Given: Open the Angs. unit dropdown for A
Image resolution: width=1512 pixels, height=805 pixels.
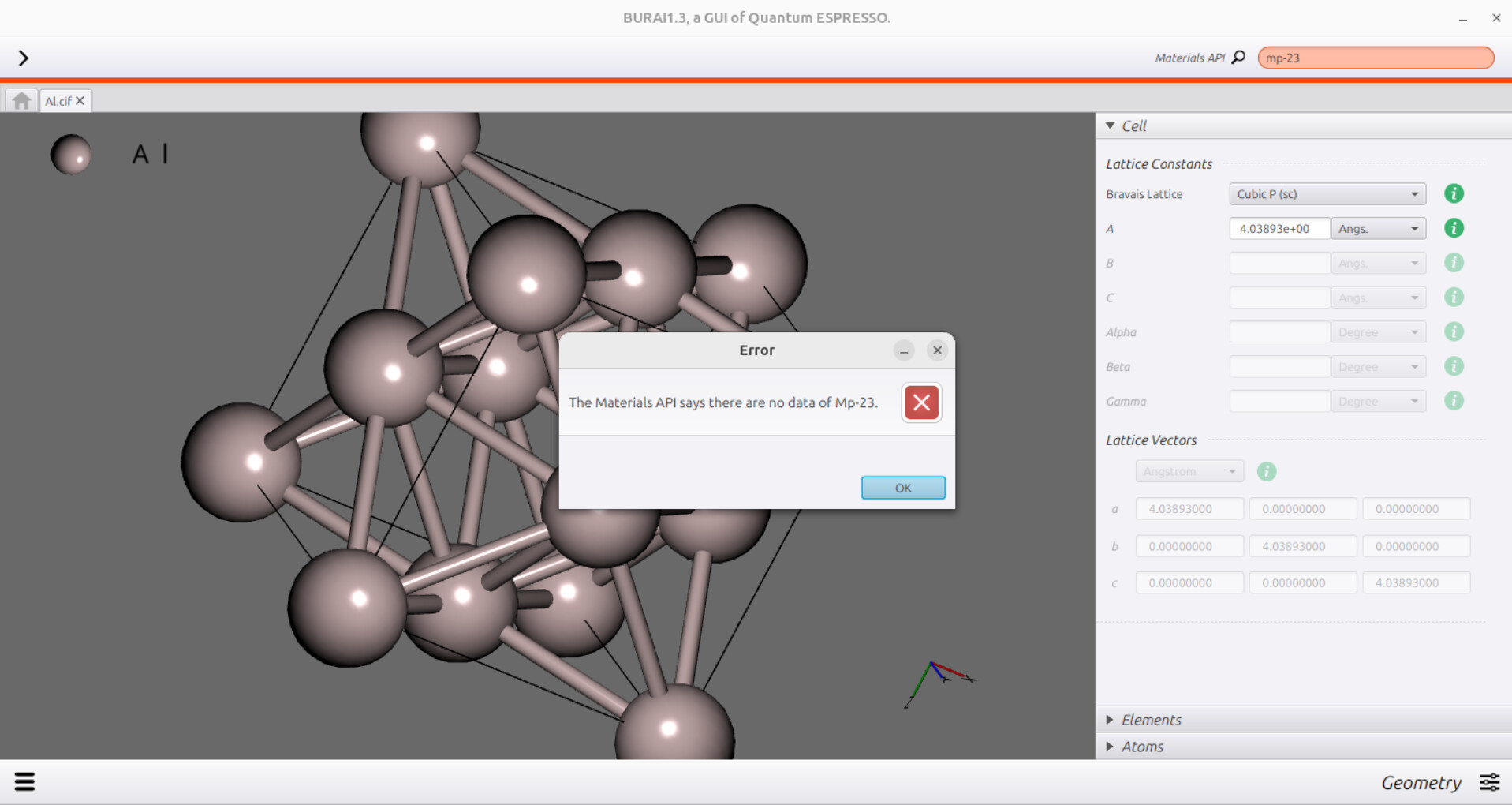Looking at the screenshot, I should (1377, 229).
